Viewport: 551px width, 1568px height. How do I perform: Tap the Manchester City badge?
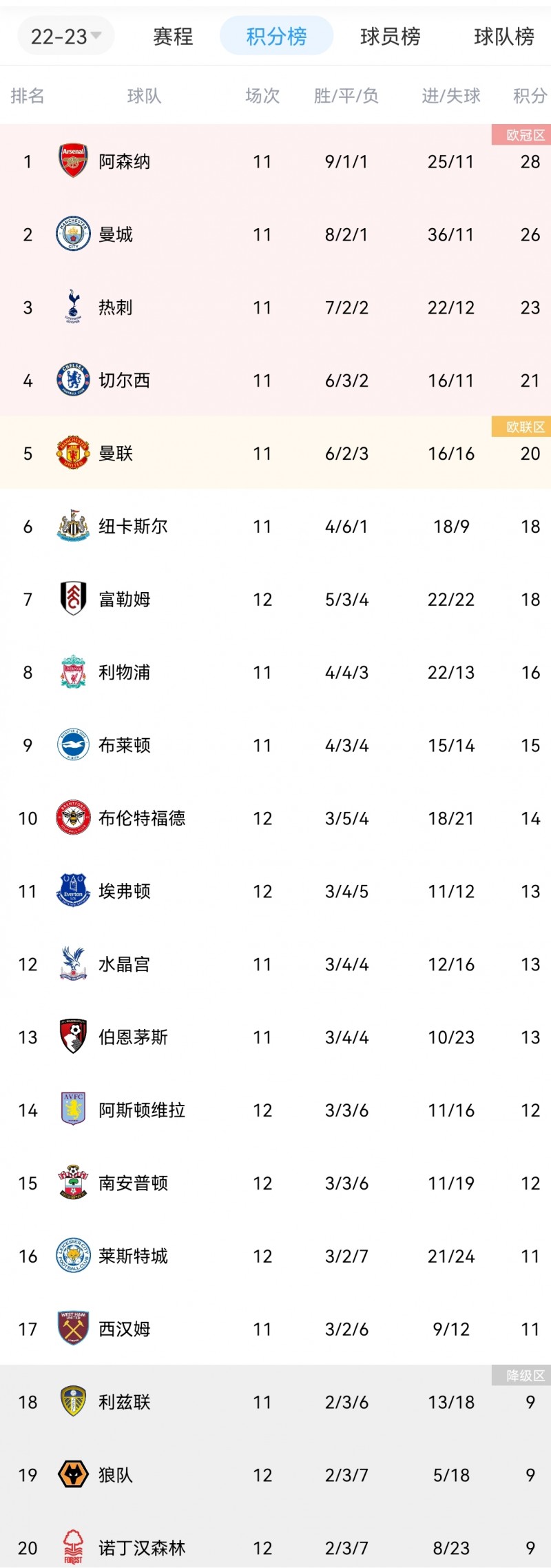[x=73, y=234]
